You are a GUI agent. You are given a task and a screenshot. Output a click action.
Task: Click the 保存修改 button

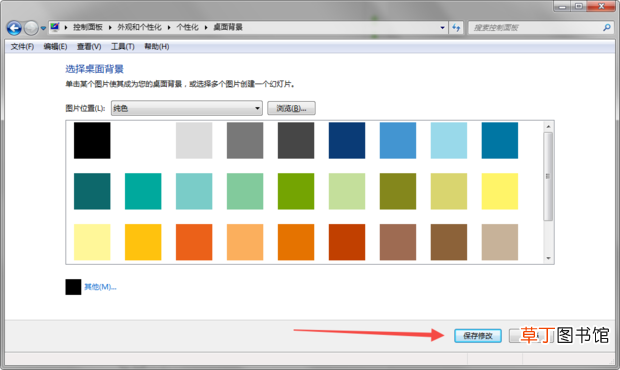tap(478, 336)
